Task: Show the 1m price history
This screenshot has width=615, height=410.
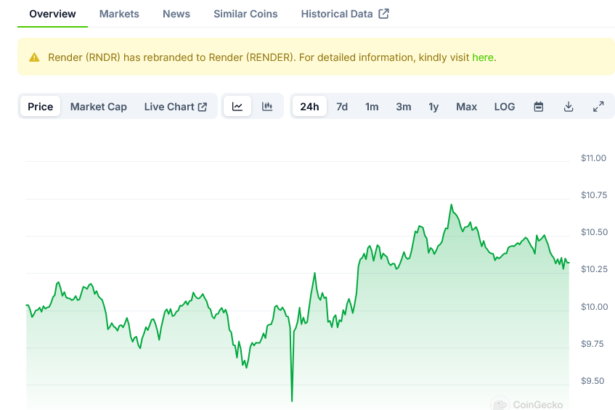Action: (372, 107)
